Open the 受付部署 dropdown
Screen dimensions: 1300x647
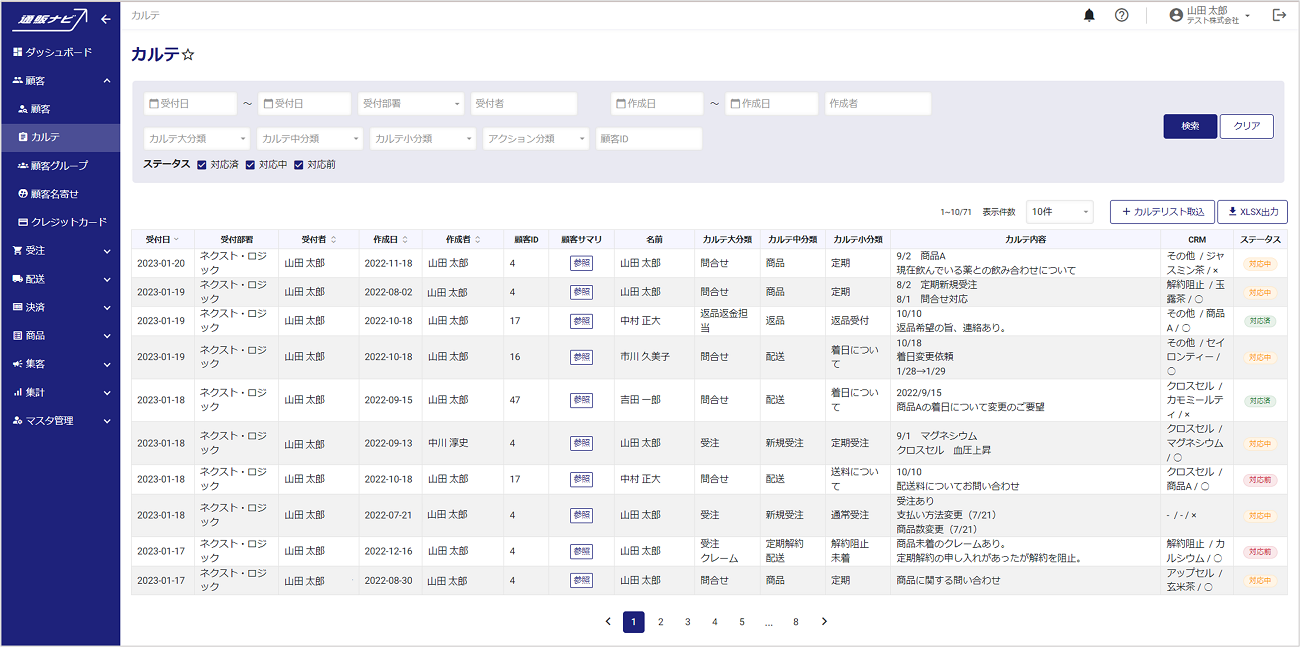411,104
